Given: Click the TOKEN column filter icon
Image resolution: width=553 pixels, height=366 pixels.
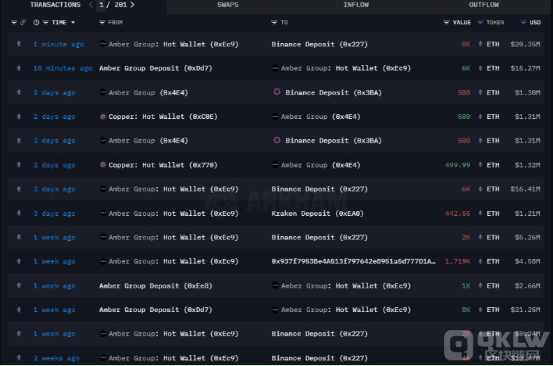Looking at the screenshot, I should click(480, 23).
